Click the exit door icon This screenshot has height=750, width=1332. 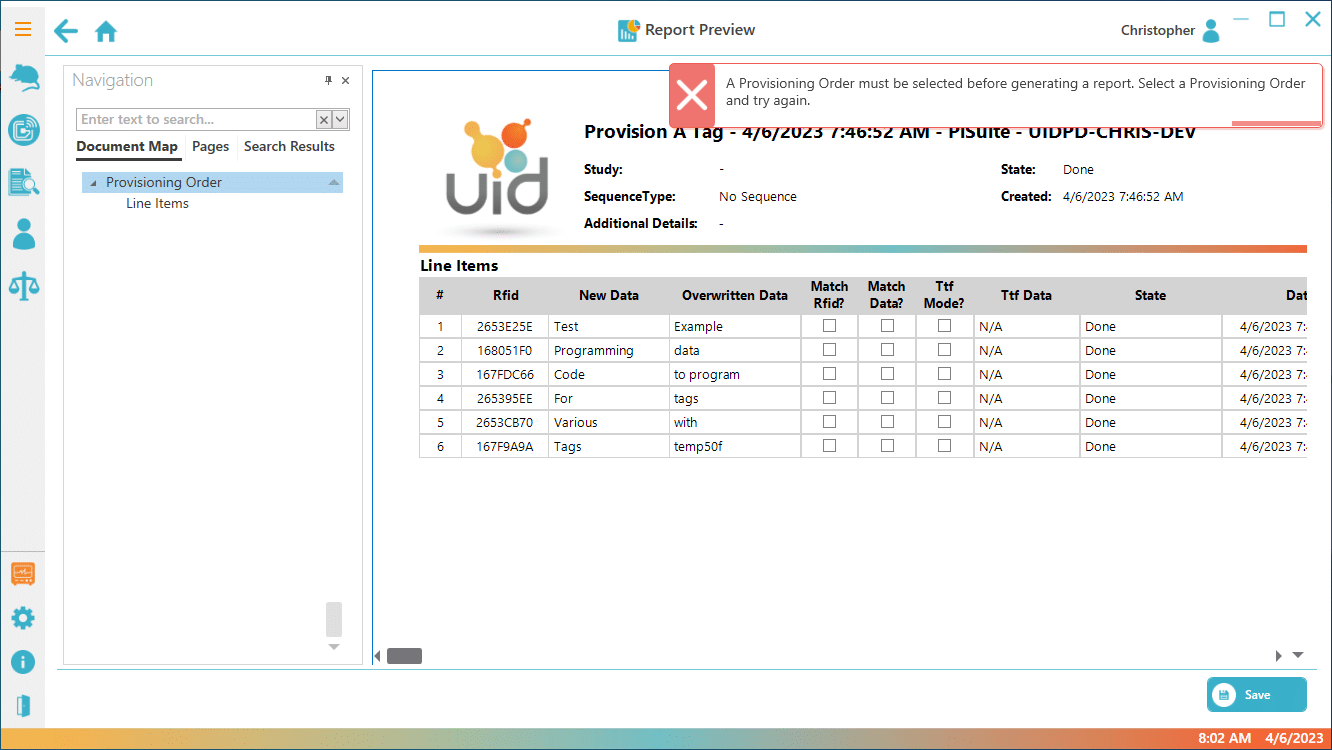point(23,706)
